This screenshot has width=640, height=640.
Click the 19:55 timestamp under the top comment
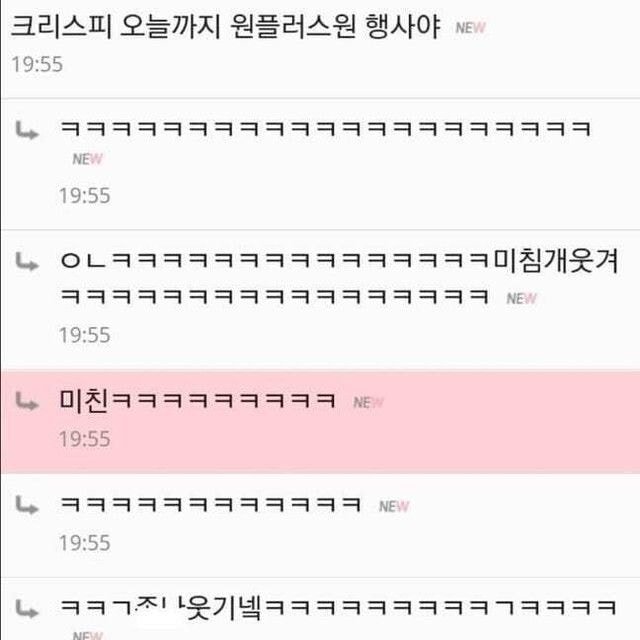click(x=37, y=64)
